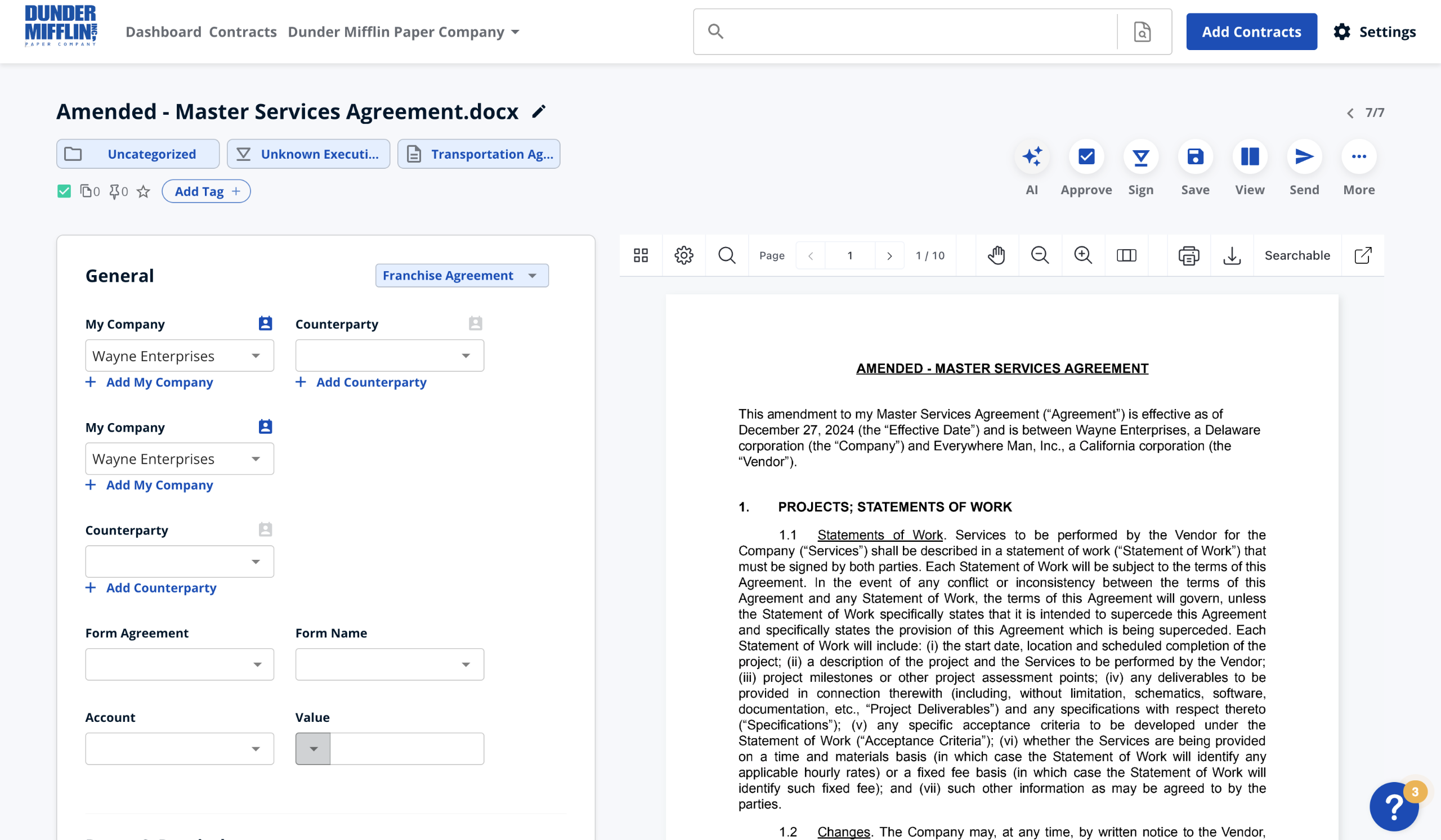Click the Send paper plane icon
Screen dimensions: 1441x840
(x=1304, y=156)
